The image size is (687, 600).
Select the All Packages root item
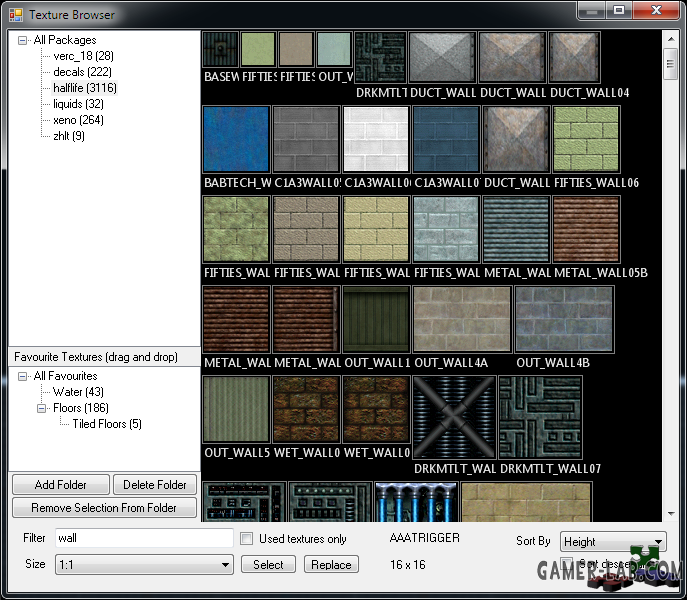coord(65,40)
